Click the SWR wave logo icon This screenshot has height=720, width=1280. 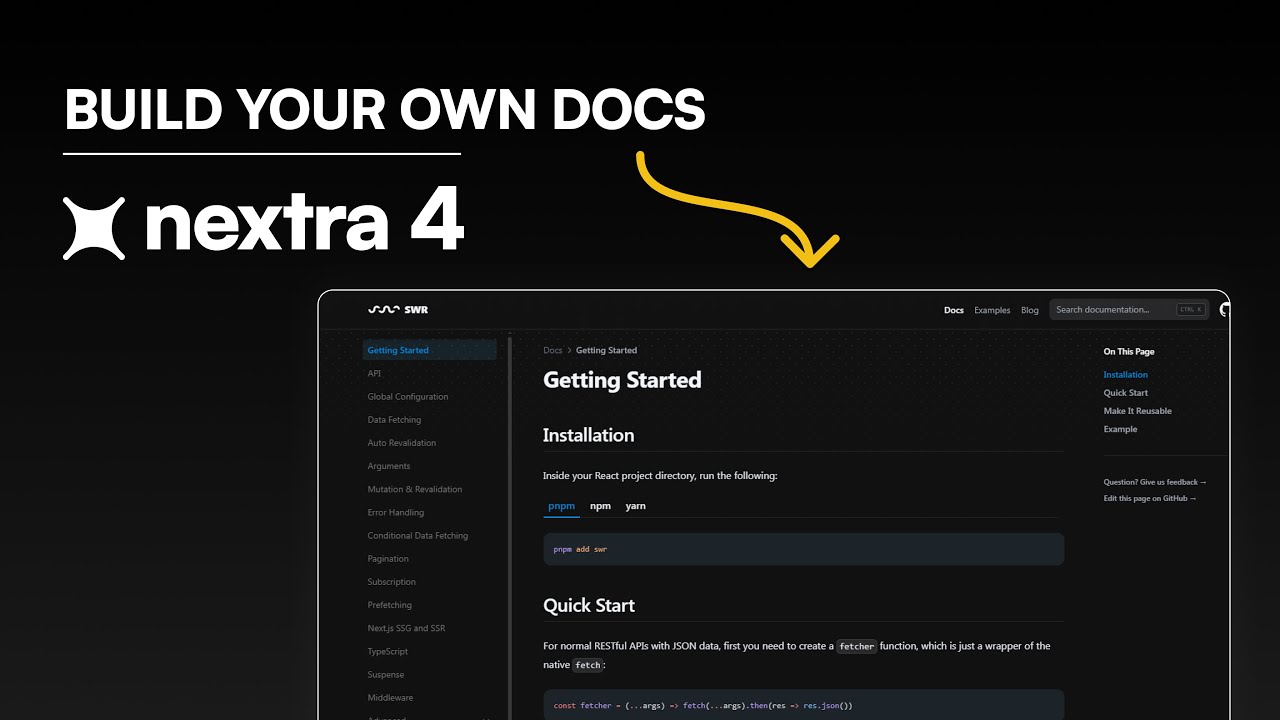[x=384, y=310]
